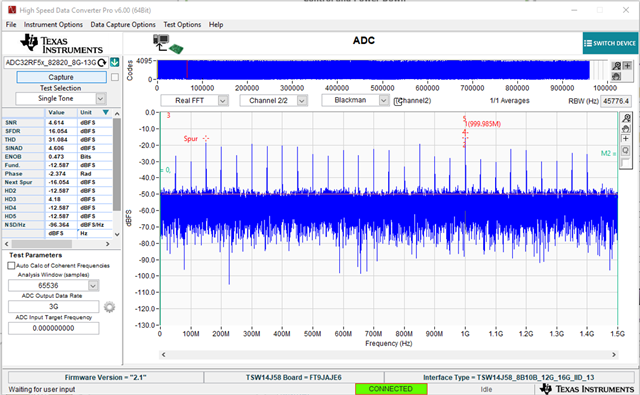Open the ADC Output Data Rate gear settings
640x395 pixels.
pos(109,307)
